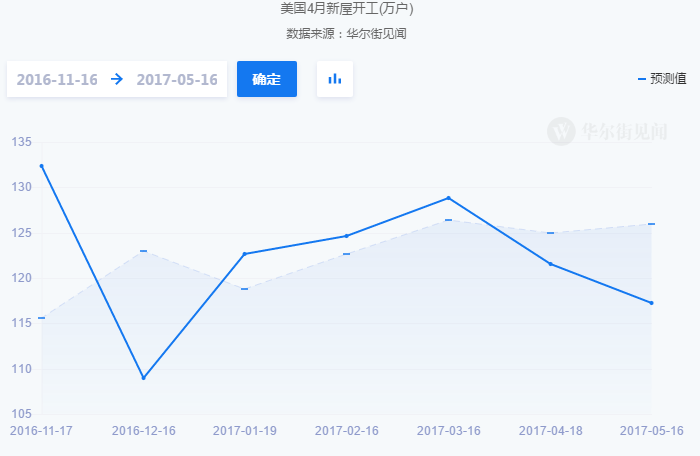Click x-axis label 2016-12-16

[144, 431]
